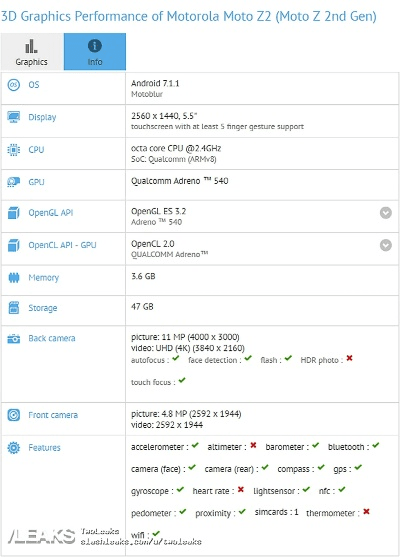This screenshot has width=400, height=557.
Task: Click the gps checkmark
Action: pyautogui.click(x=358, y=467)
